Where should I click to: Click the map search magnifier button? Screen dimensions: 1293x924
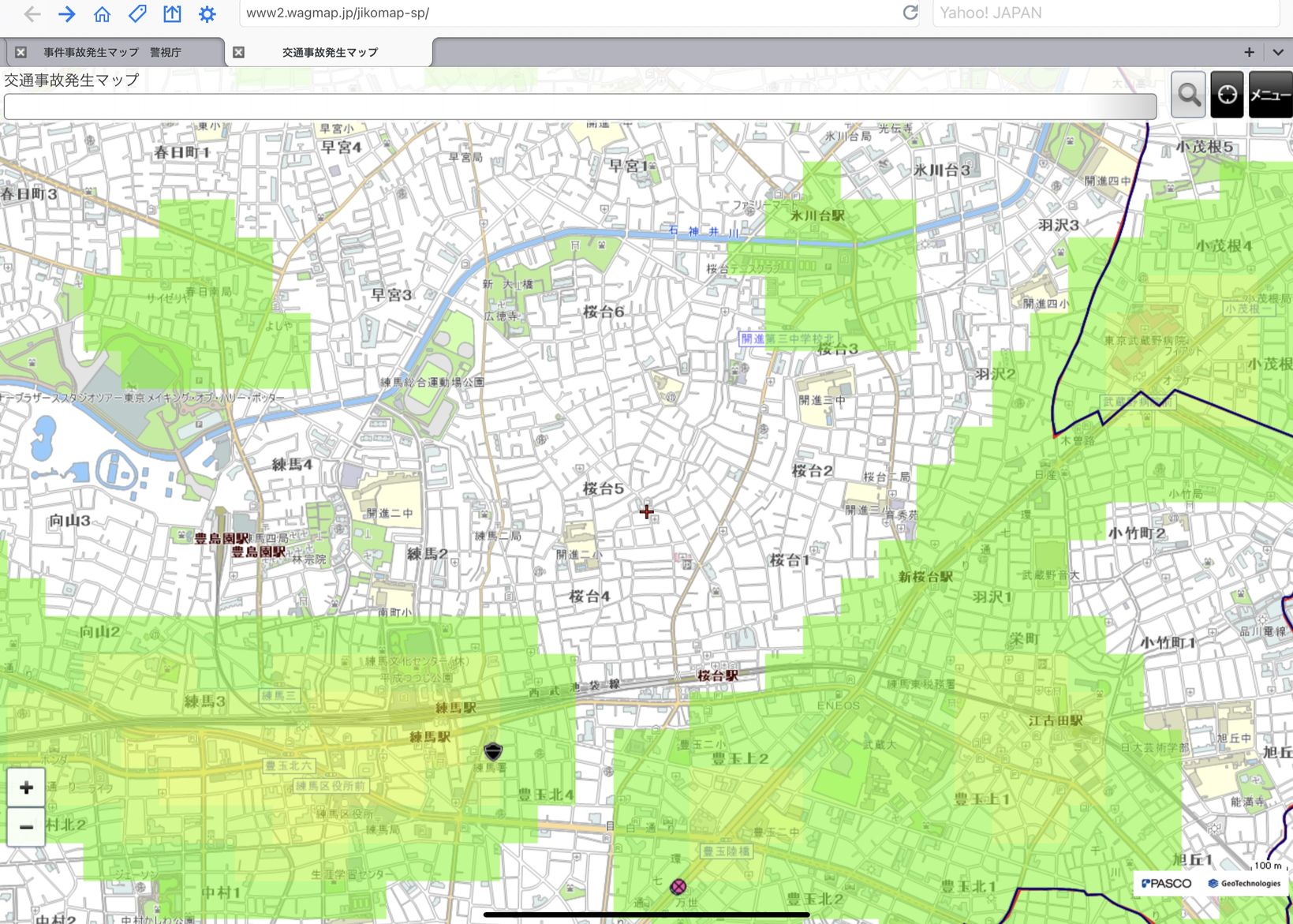tap(1188, 95)
